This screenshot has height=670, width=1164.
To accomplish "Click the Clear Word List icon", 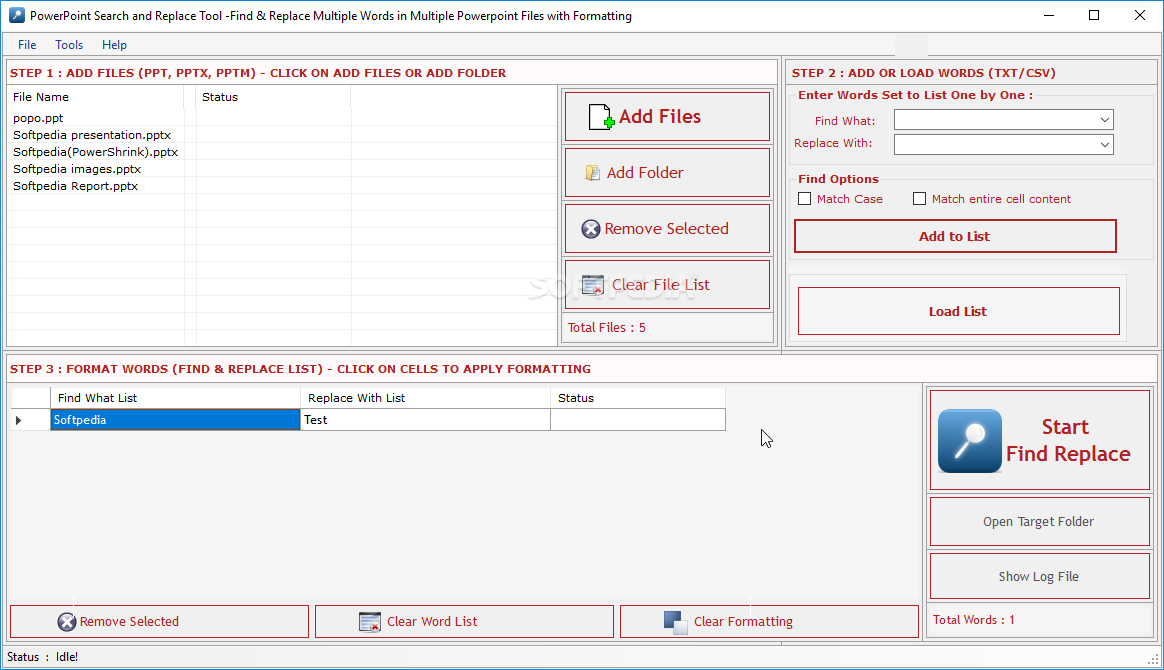I will (x=370, y=622).
